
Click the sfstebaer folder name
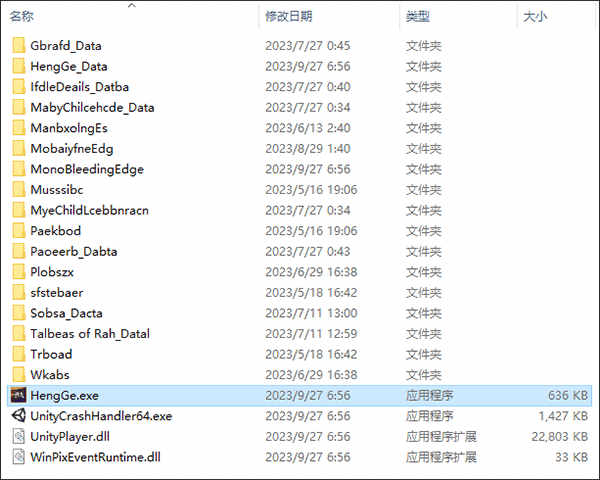57,293
